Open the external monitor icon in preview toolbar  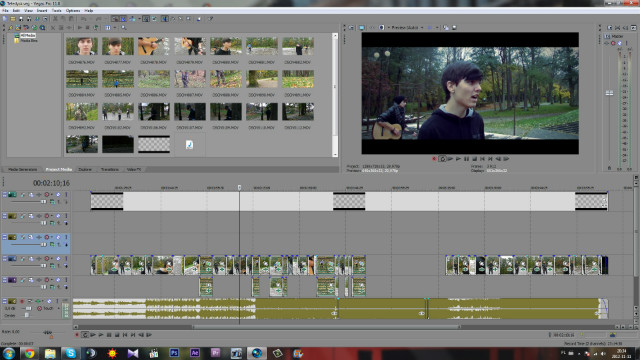point(362,28)
